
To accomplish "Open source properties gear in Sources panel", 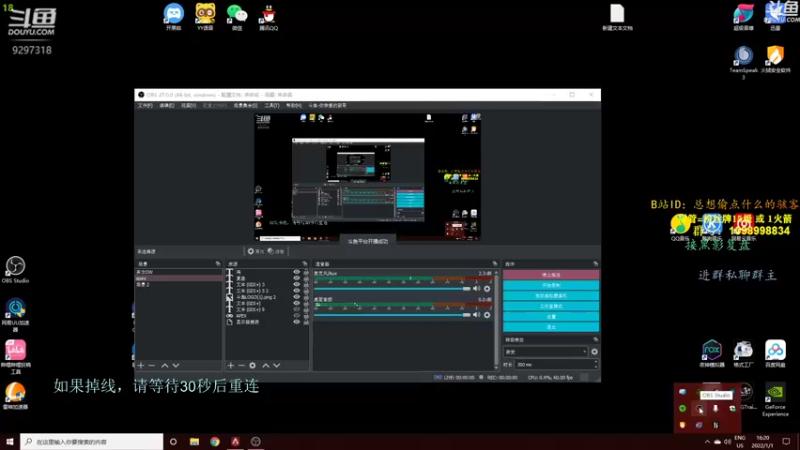I will (x=253, y=365).
